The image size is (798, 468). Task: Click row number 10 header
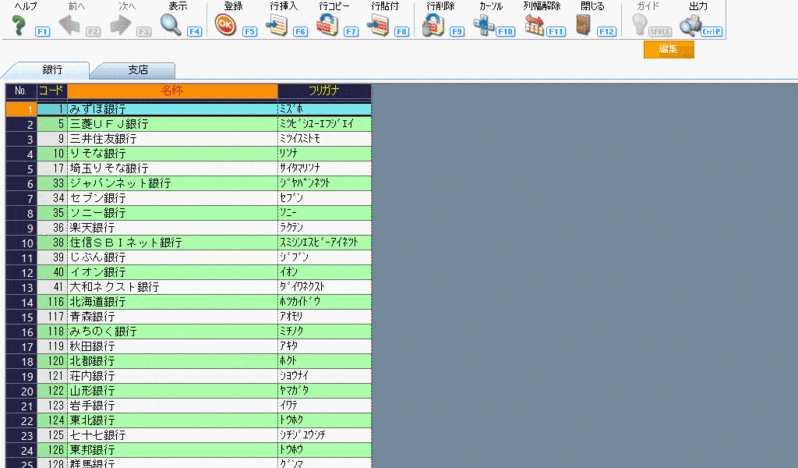click(x=21, y=243)
